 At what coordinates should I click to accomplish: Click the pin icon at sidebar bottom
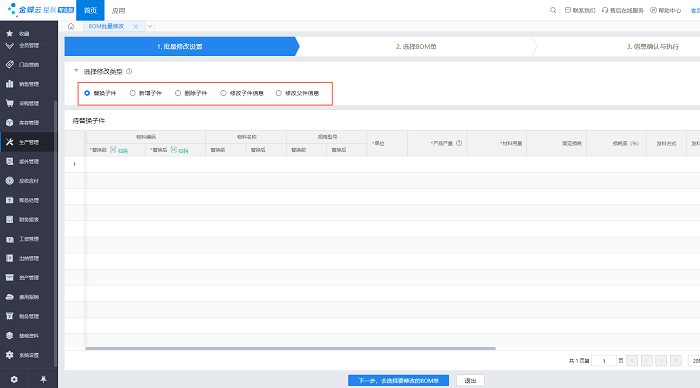(x=43, y=379)
